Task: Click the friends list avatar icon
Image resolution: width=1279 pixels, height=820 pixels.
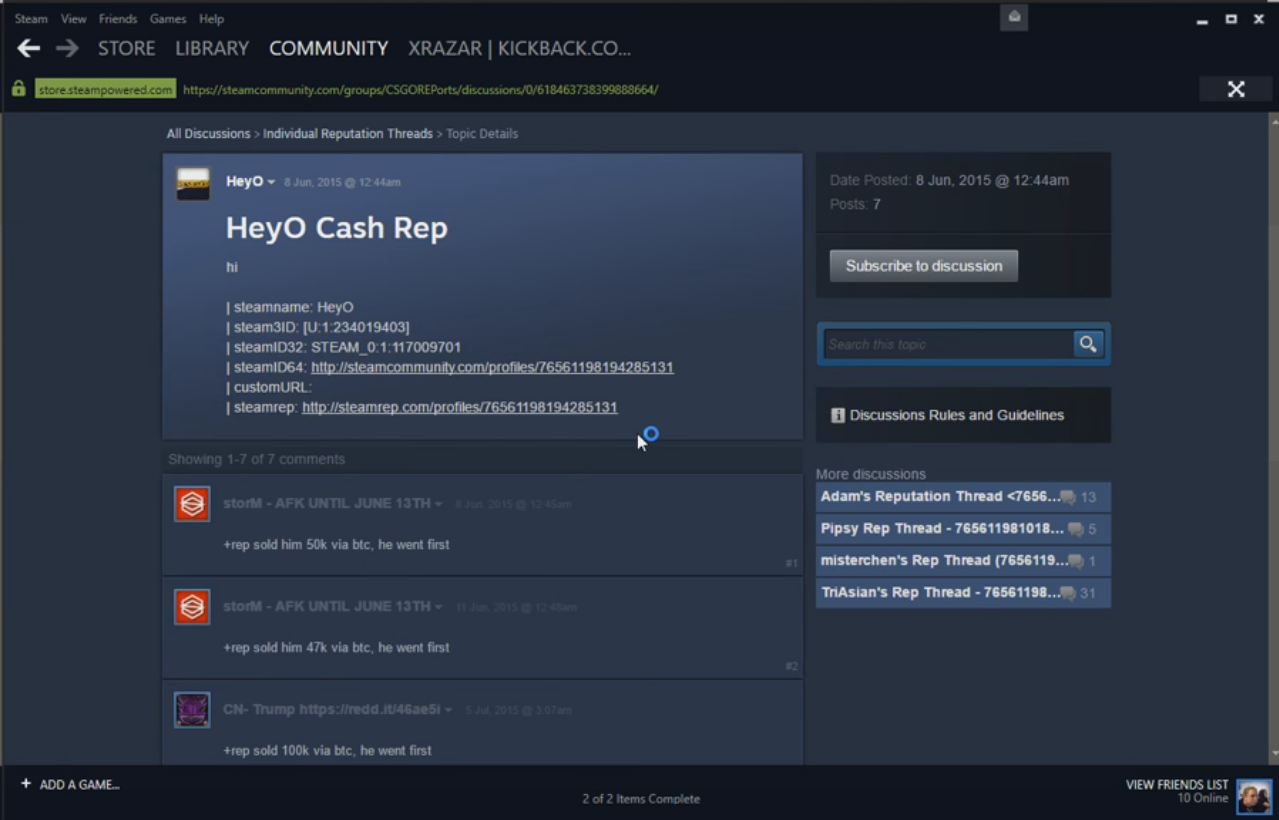Action: click(1254, 796)
